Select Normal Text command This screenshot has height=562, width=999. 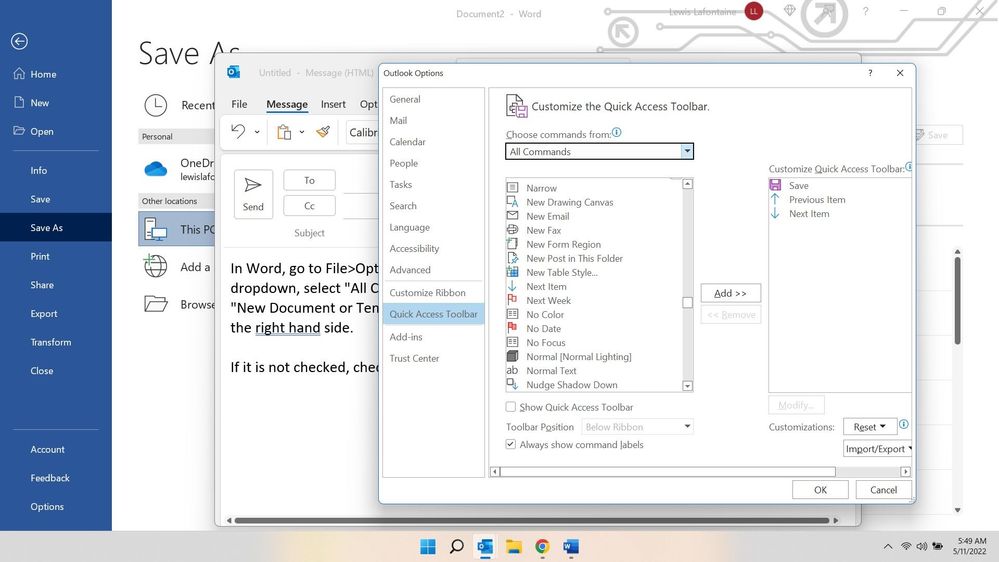pyautogui.click(x=551, y=370)
